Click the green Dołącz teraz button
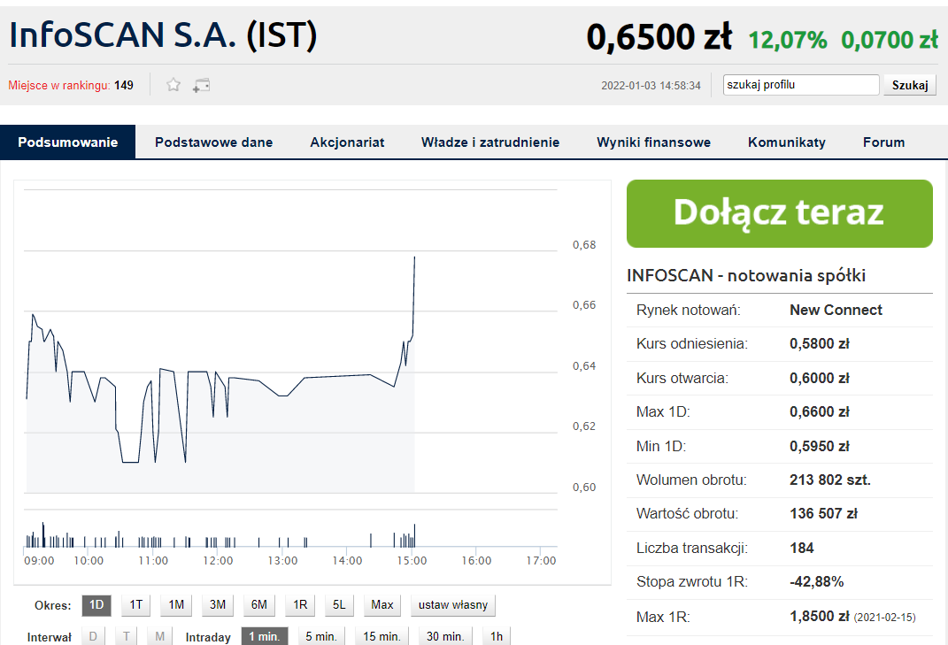 [779, 213]
